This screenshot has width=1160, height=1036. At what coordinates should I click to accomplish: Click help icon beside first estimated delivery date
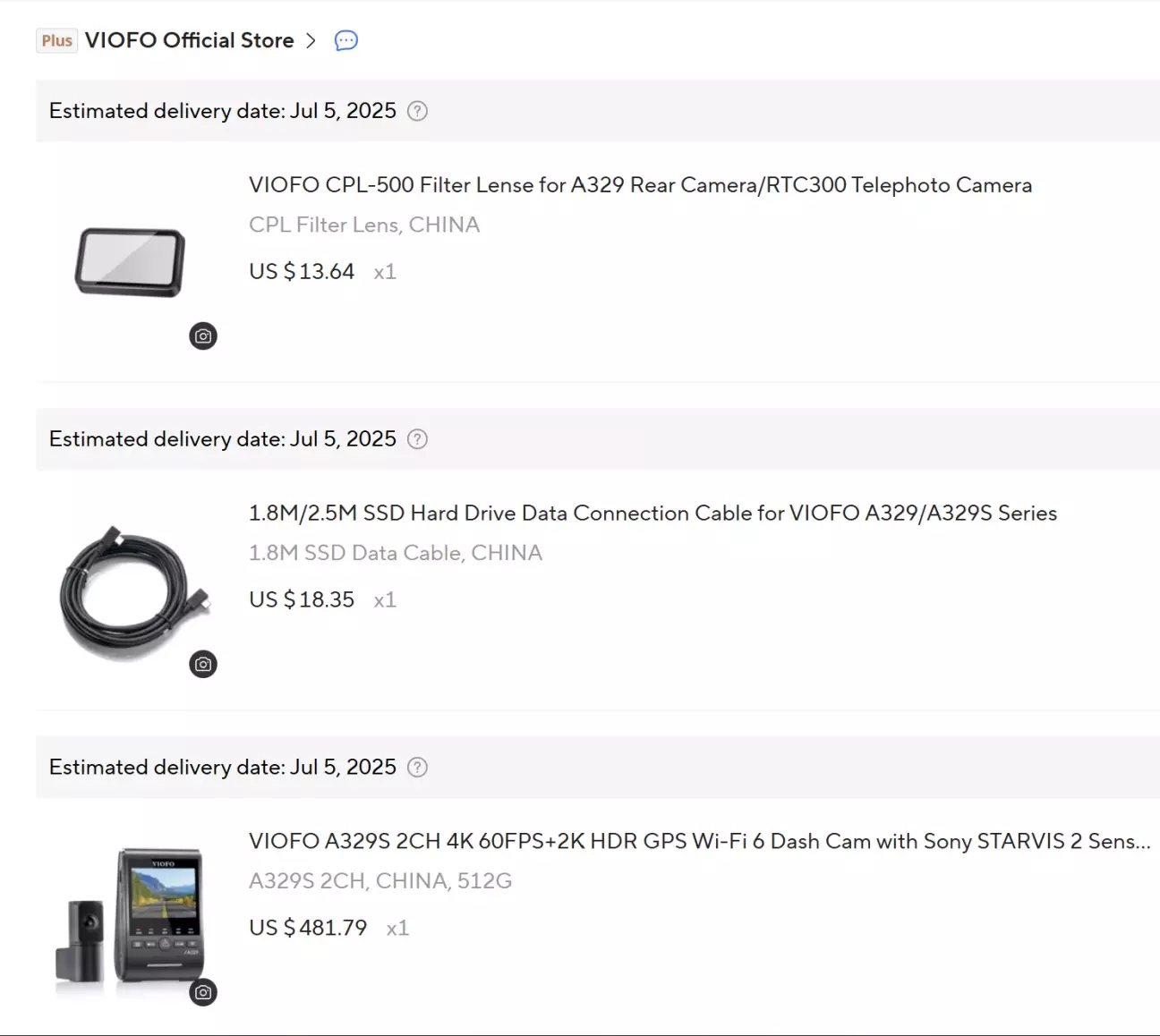pos(417,111)
